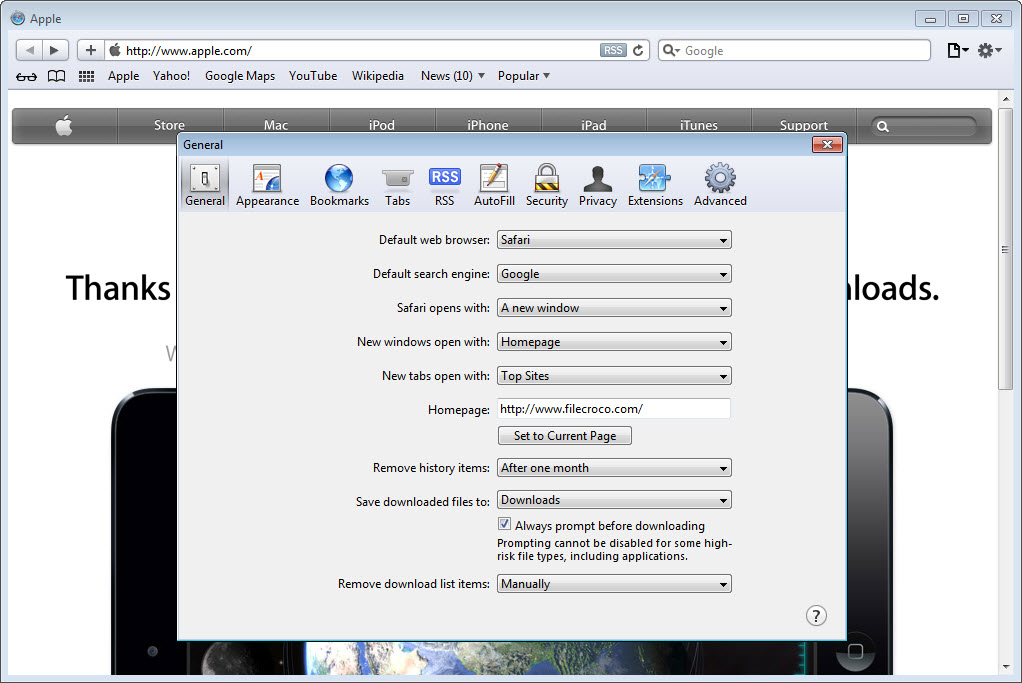Click the scrollbar up arrow

click(x=1005, y=99)
